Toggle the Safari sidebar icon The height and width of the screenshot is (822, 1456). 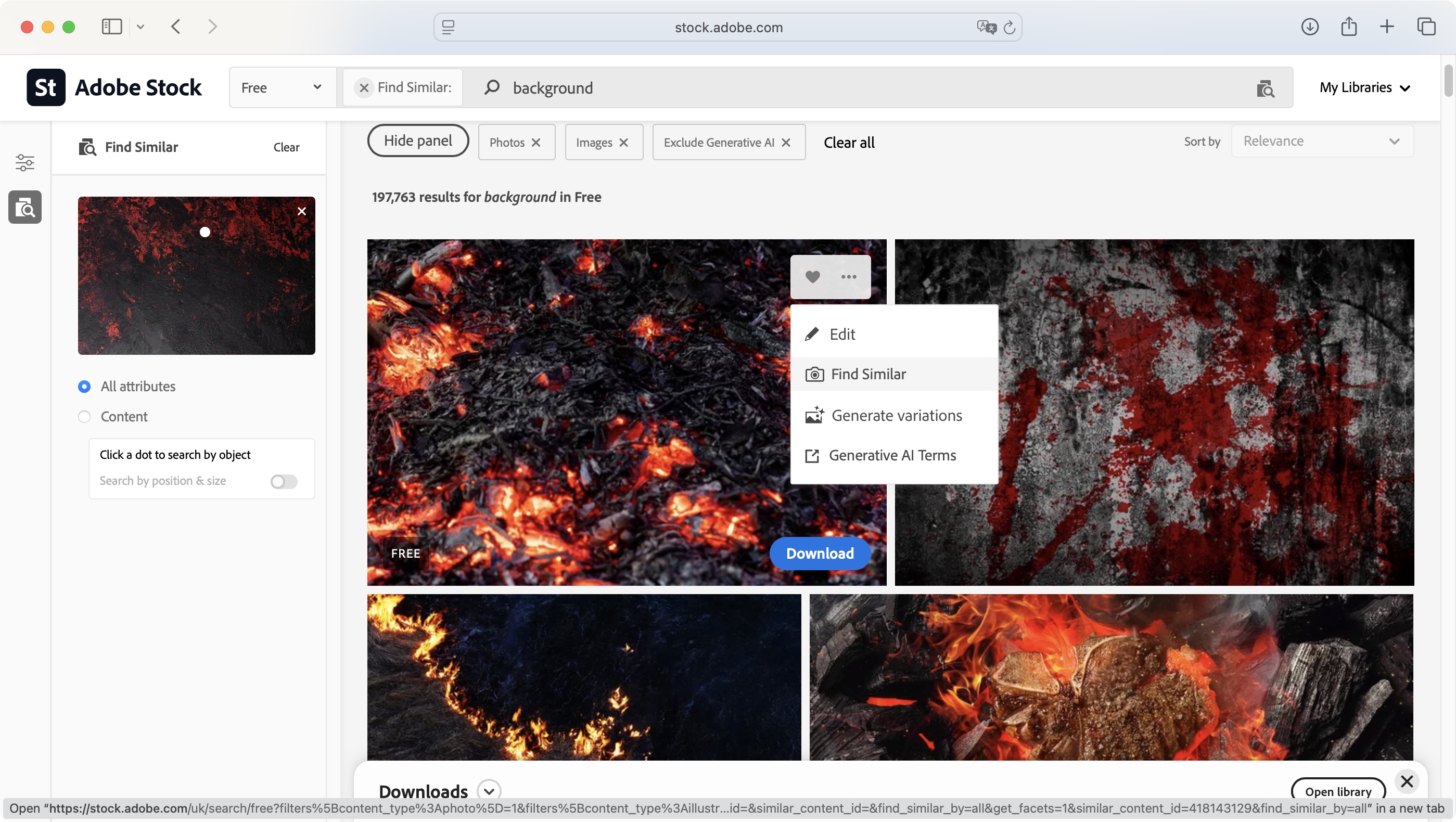pos(111,27)
